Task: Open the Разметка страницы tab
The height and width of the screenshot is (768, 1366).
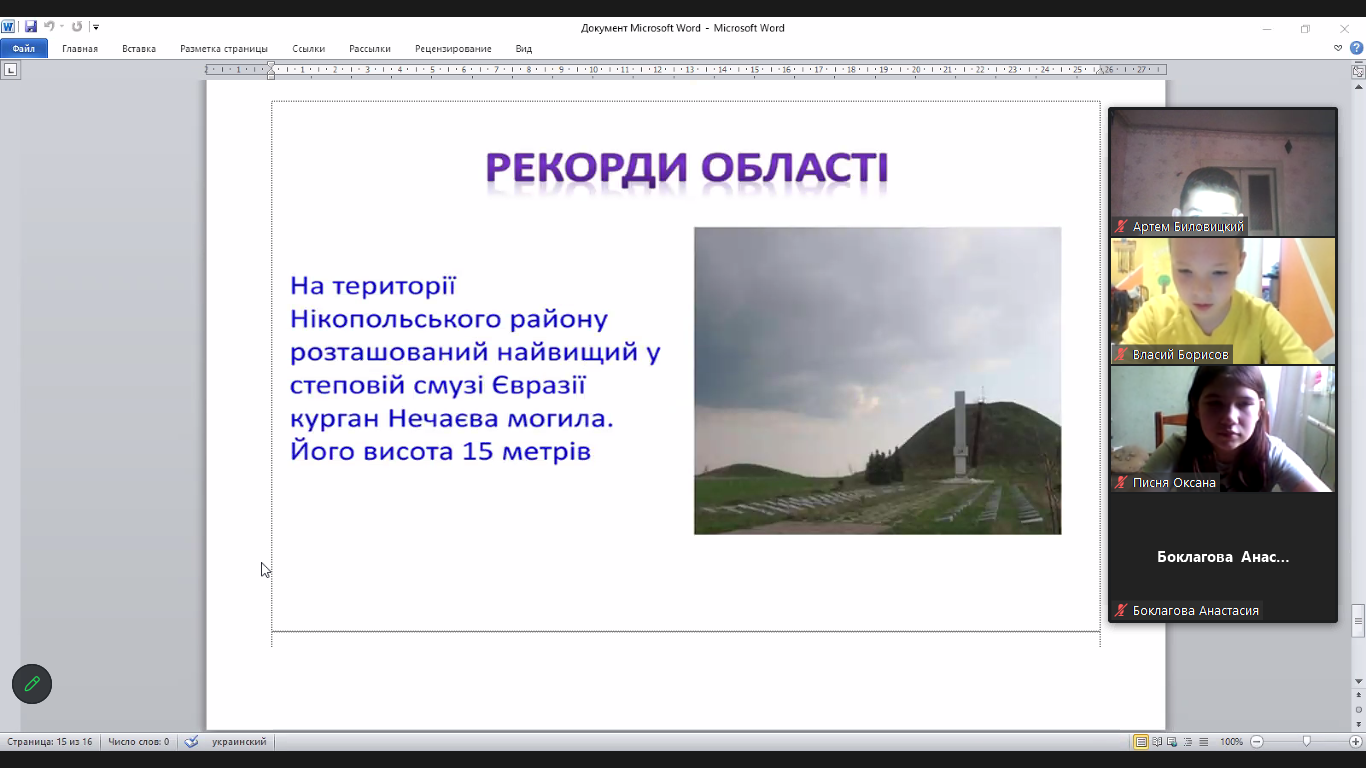Action: pyautogui.click(x=224, y=48)
